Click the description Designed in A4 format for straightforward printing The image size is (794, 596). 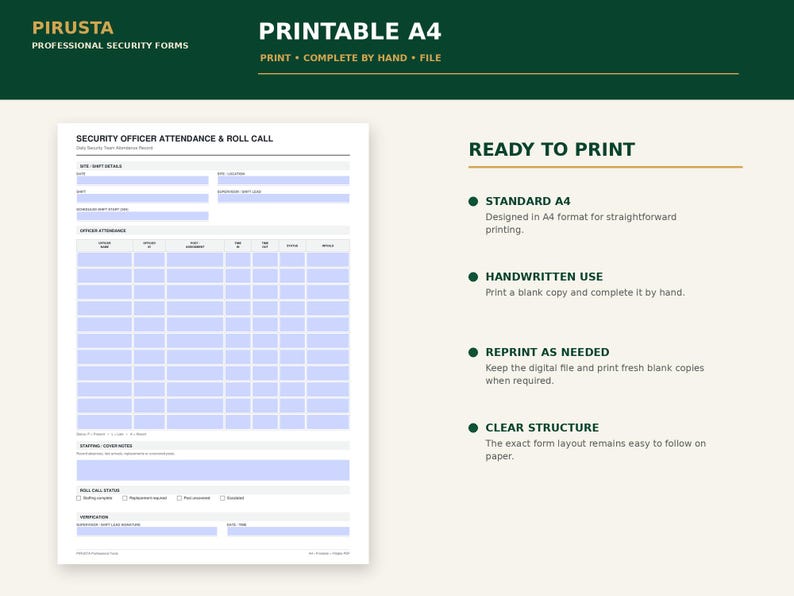tap(581, 223)
